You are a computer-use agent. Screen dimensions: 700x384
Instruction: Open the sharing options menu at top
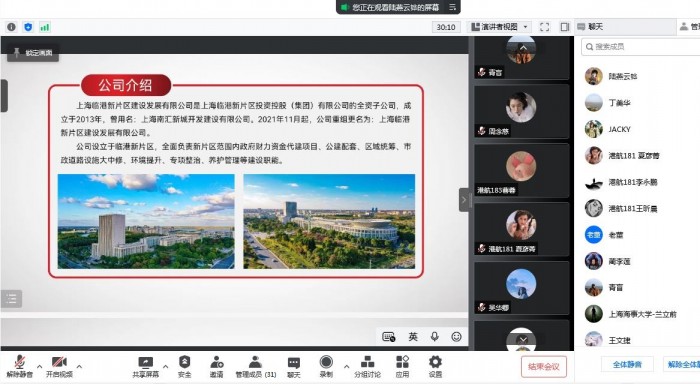point(452,7)
